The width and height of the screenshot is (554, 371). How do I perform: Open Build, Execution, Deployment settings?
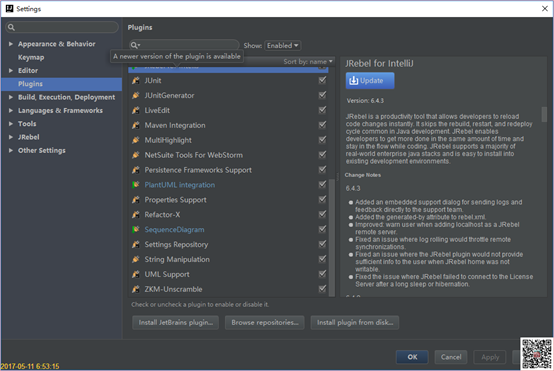[66, 97]
